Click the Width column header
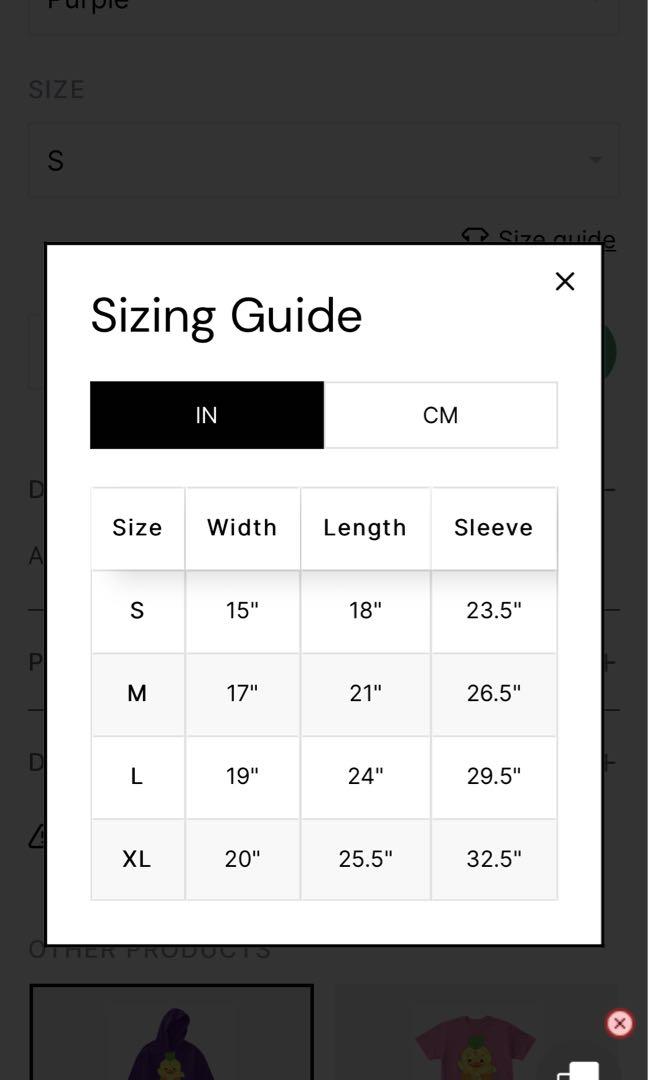This screenshot has height=1080, width=648. pyautogui.click(x=242, y=528)
